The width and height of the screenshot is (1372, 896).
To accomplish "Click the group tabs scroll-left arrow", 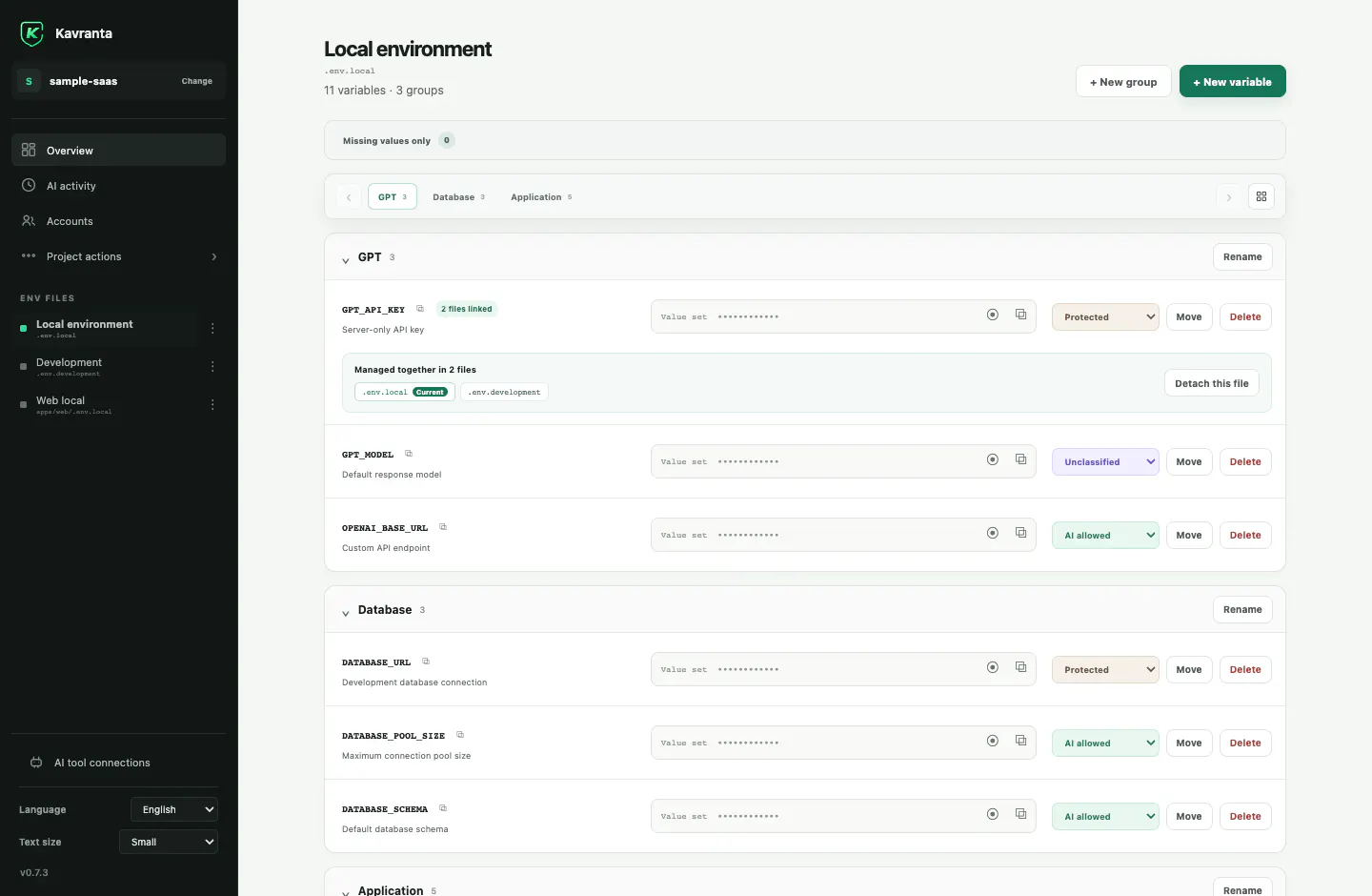I will click(349, 196).
